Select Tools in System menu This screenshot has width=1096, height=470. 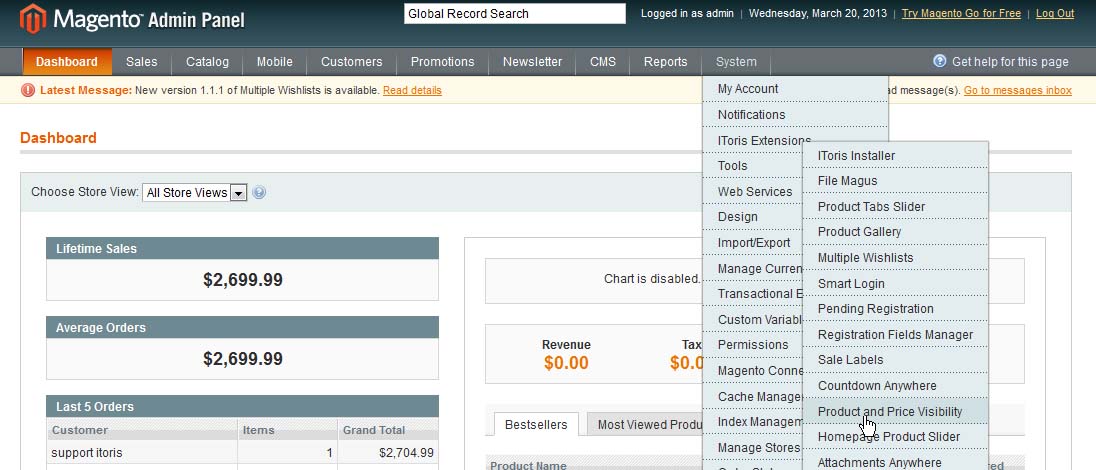(754, 166)
